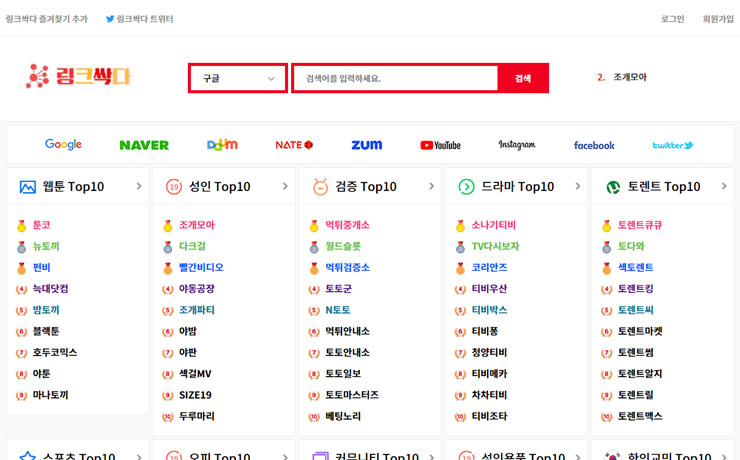
Task: Open the 토렌트 Top10 heading
Action: tap(664, 187)
